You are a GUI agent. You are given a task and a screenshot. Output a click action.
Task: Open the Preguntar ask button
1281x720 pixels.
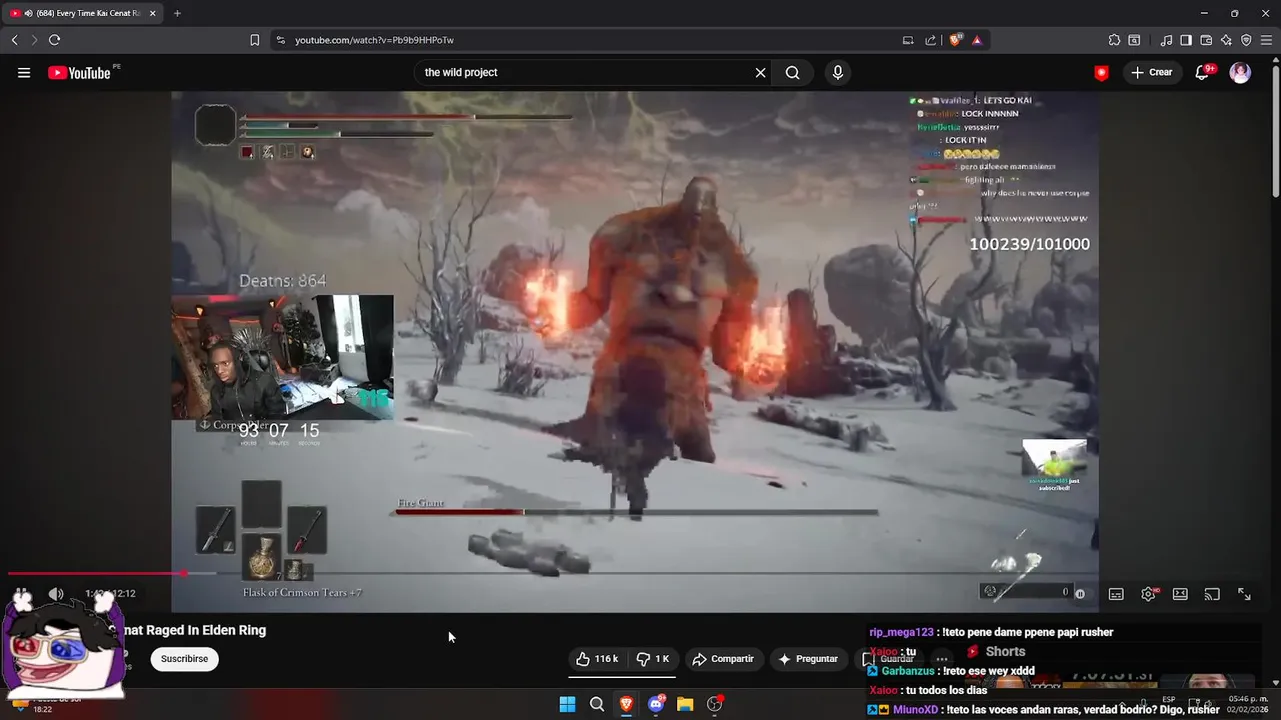808,659
